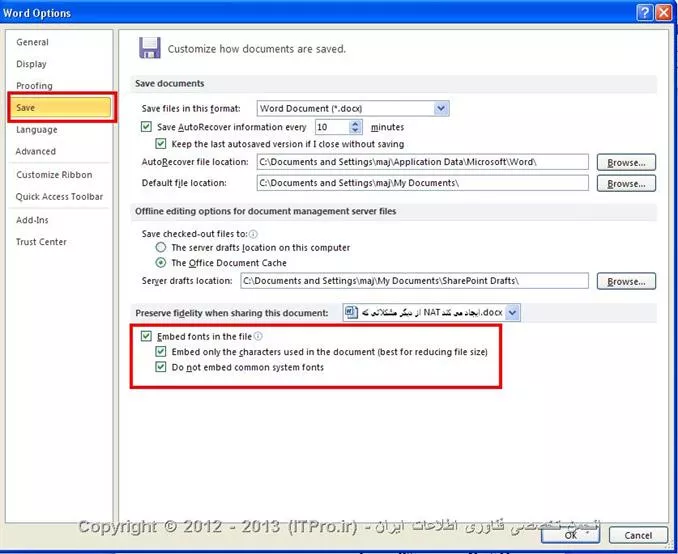Browse for Default file location
The width and height of the screenshot is (678, 554).
626,184
